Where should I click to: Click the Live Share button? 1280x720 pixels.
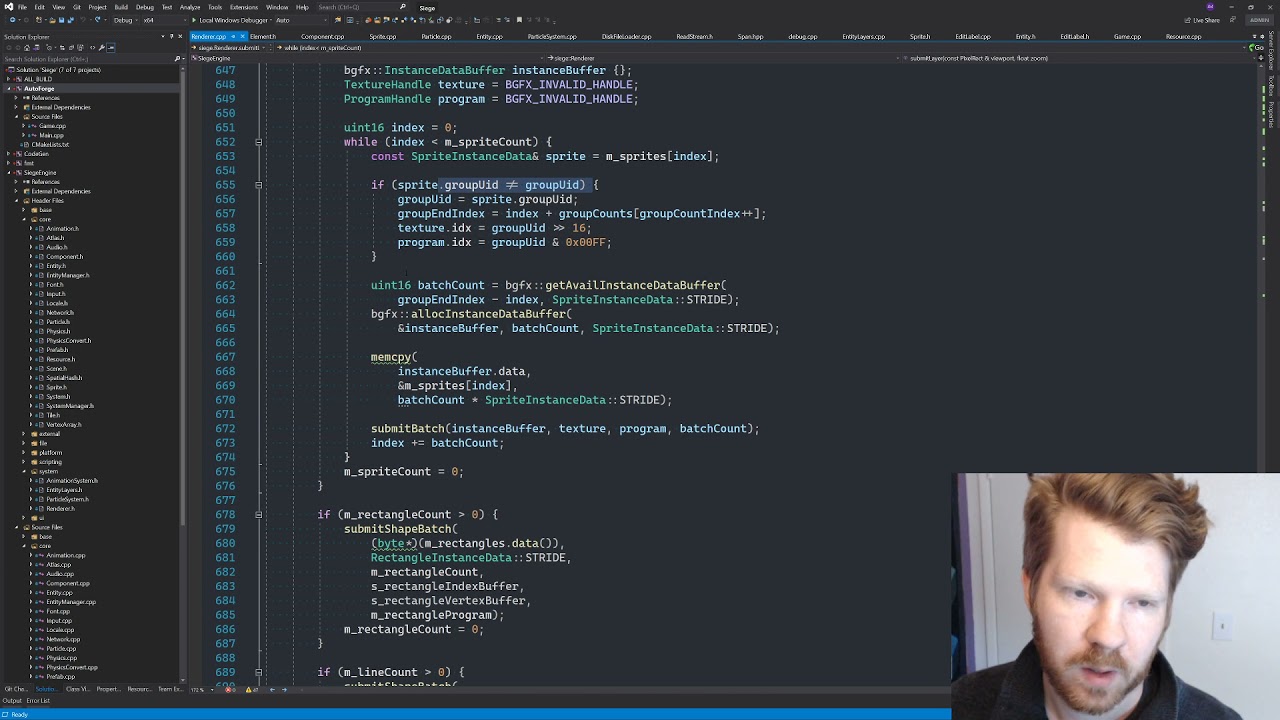pyautogui.click(x=1203, y=20)
